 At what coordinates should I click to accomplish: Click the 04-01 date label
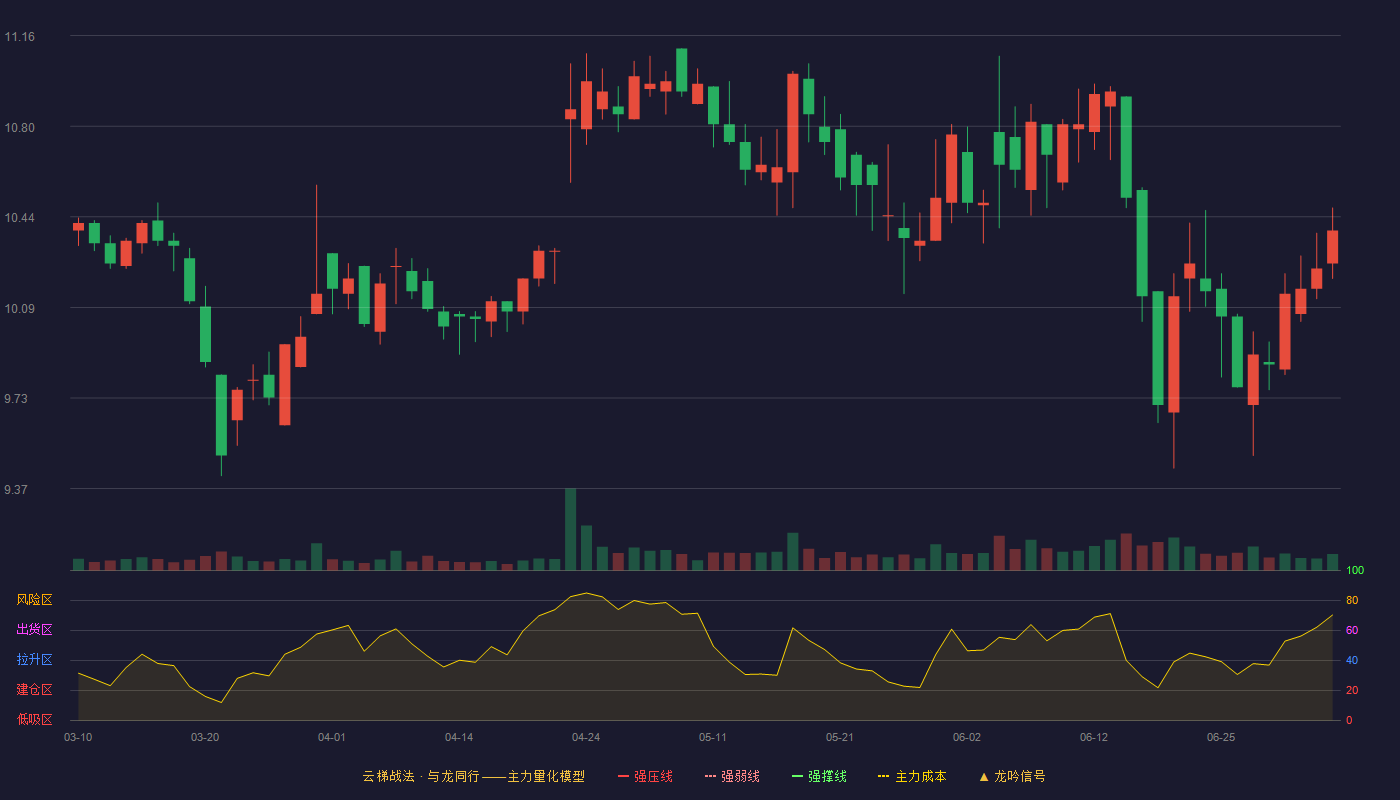point(332,737)
